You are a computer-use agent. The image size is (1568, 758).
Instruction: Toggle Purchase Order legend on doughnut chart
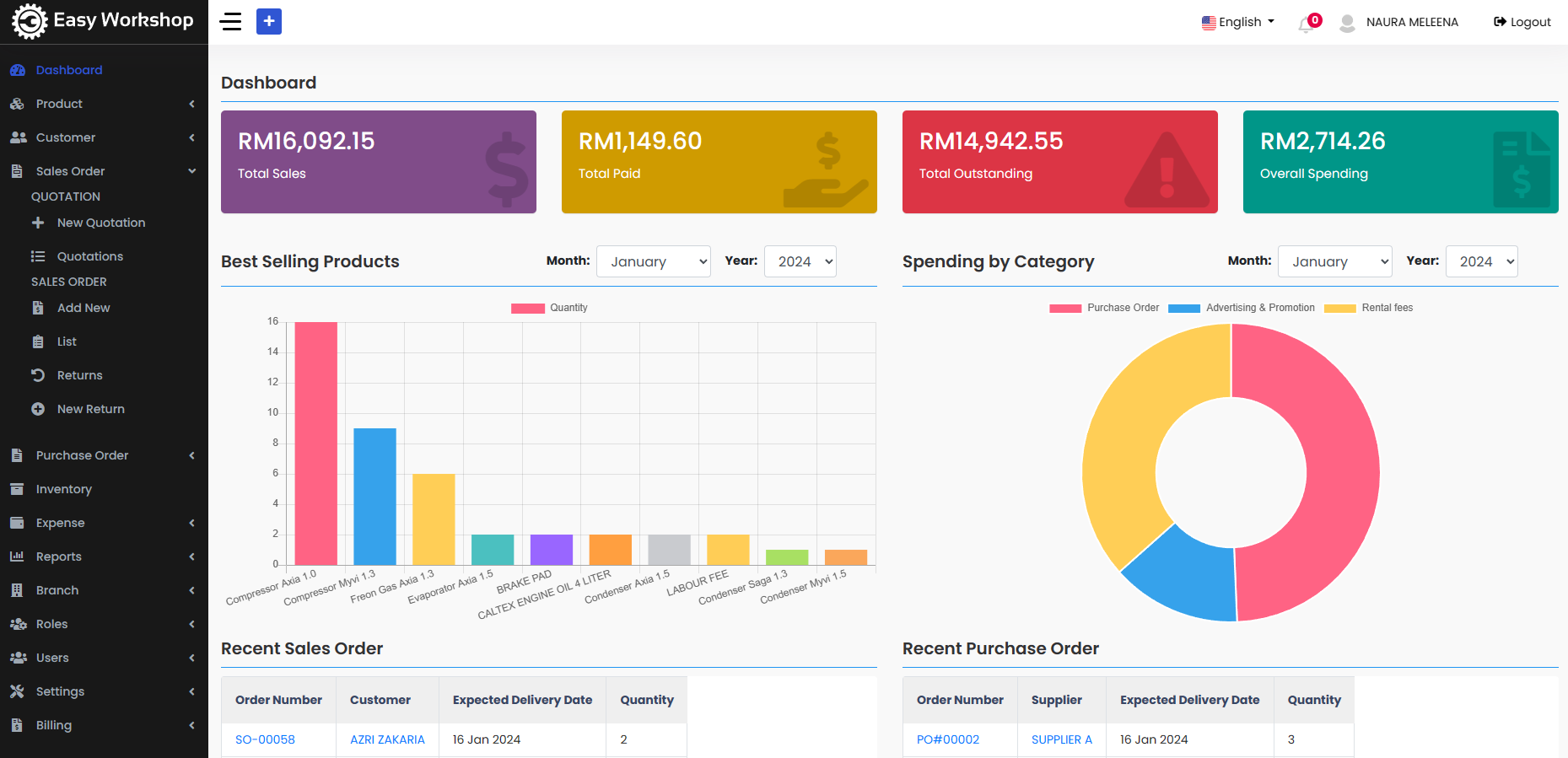pyautogui.click(x=1104, y=308)
